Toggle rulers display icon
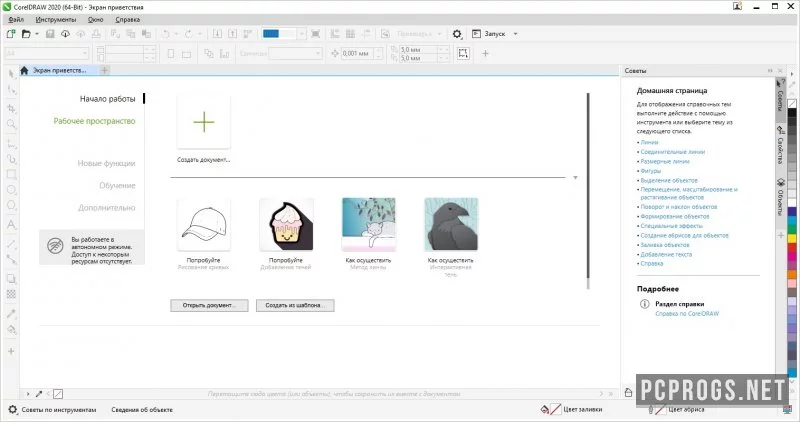This screenshot has width=800, height=422. (335, 34)
